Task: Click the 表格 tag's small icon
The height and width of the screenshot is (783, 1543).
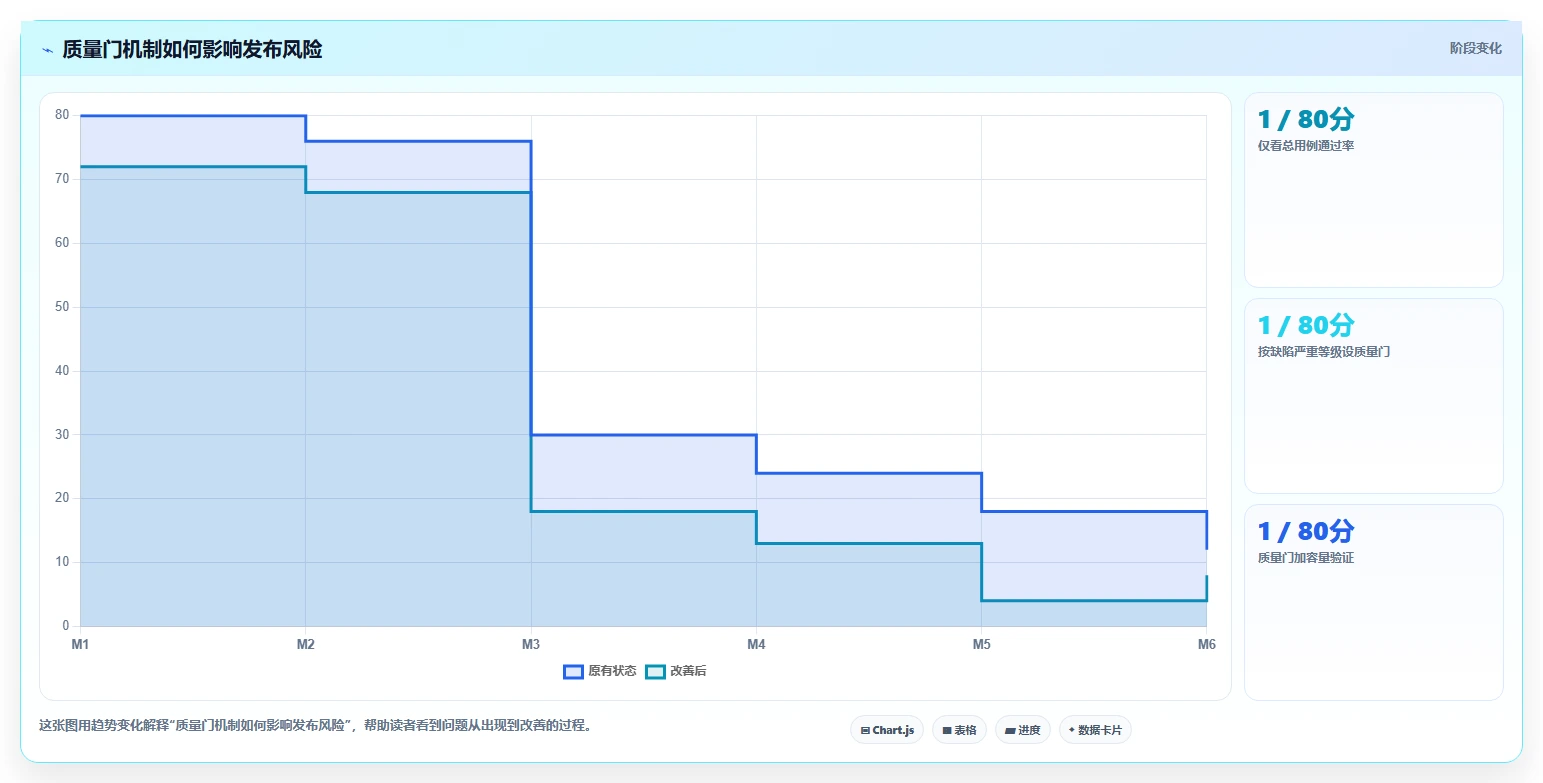Action: [x=946, y=731]
